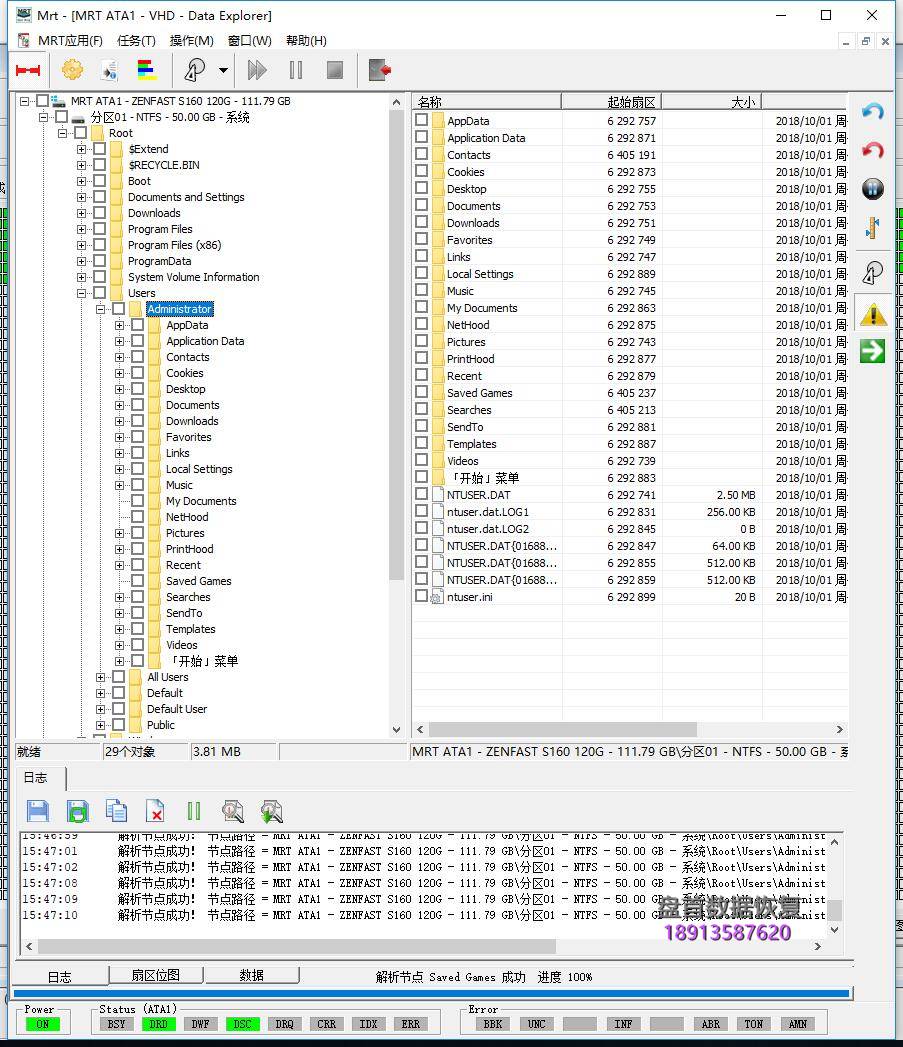Sort by the 名称 column header
This screenshot has height=1047, width=903.
pyautogui.click(x=487, y=101)
